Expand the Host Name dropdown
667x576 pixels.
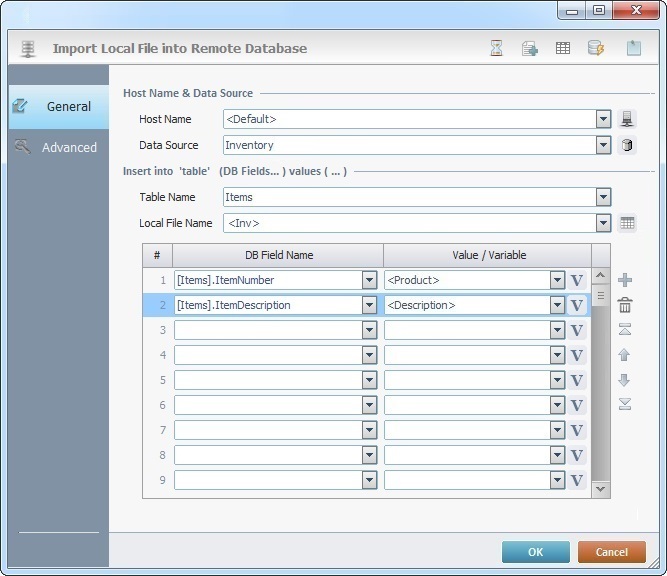click(x=603, y=119)
